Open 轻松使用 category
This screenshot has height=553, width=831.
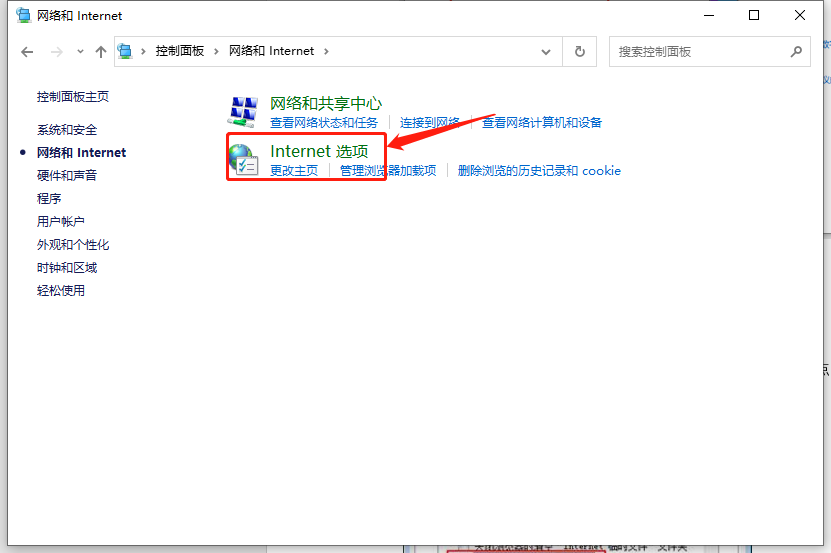pos(61,291)
